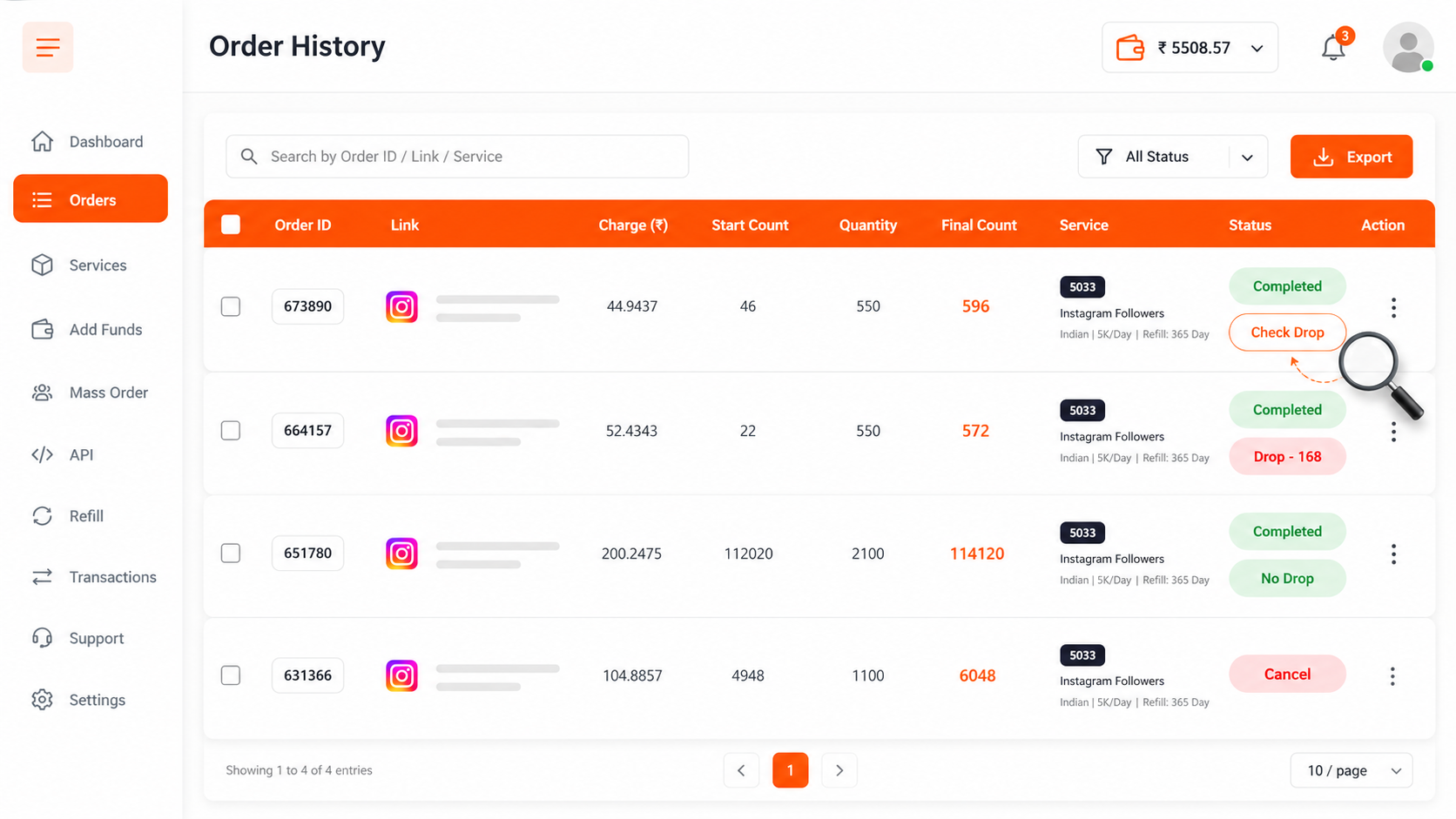Click Instagram icon for order 651780

[x=401, y=554]
